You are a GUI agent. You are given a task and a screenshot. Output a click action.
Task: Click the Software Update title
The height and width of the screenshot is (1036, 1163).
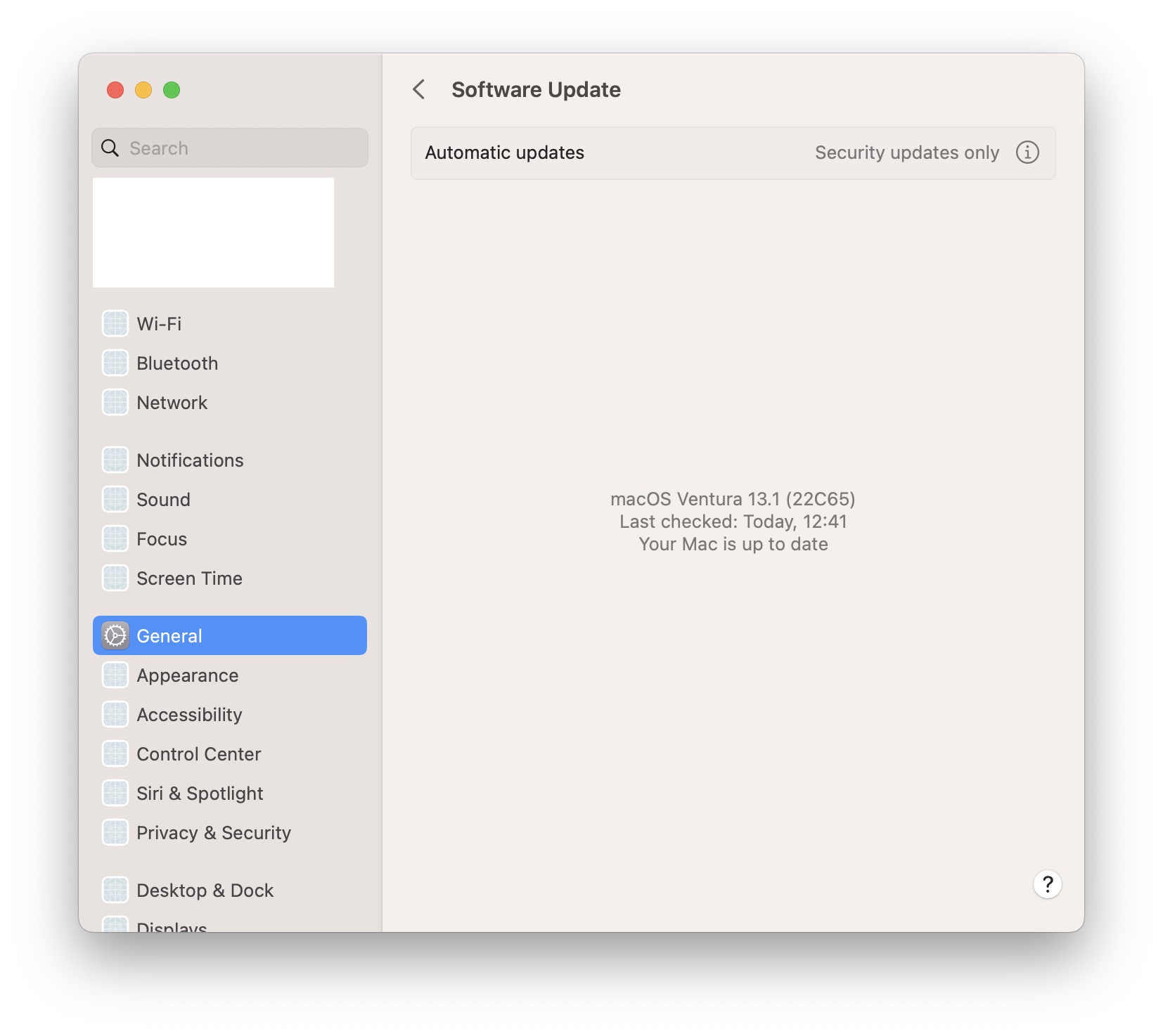tap(536, 89)
